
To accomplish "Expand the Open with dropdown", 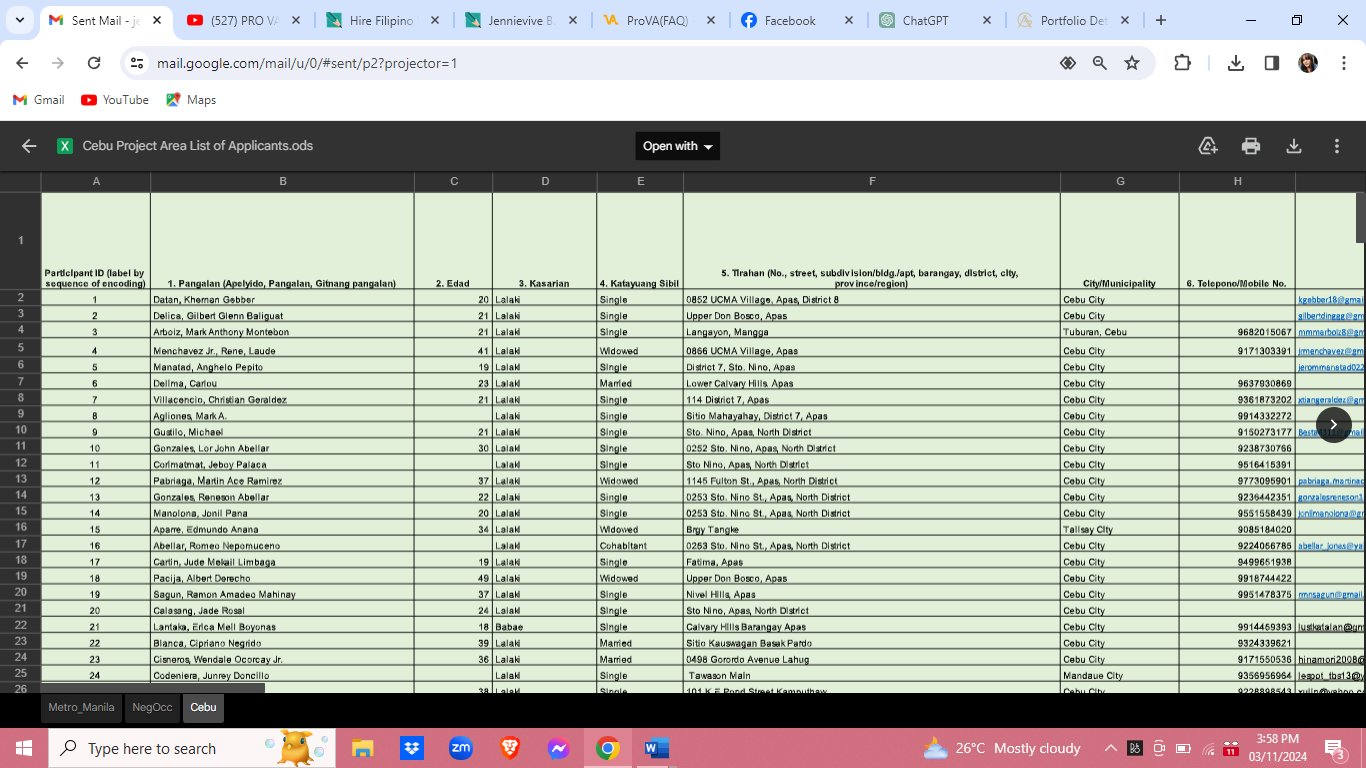I will pyautogui.click(x=678, y=146).
